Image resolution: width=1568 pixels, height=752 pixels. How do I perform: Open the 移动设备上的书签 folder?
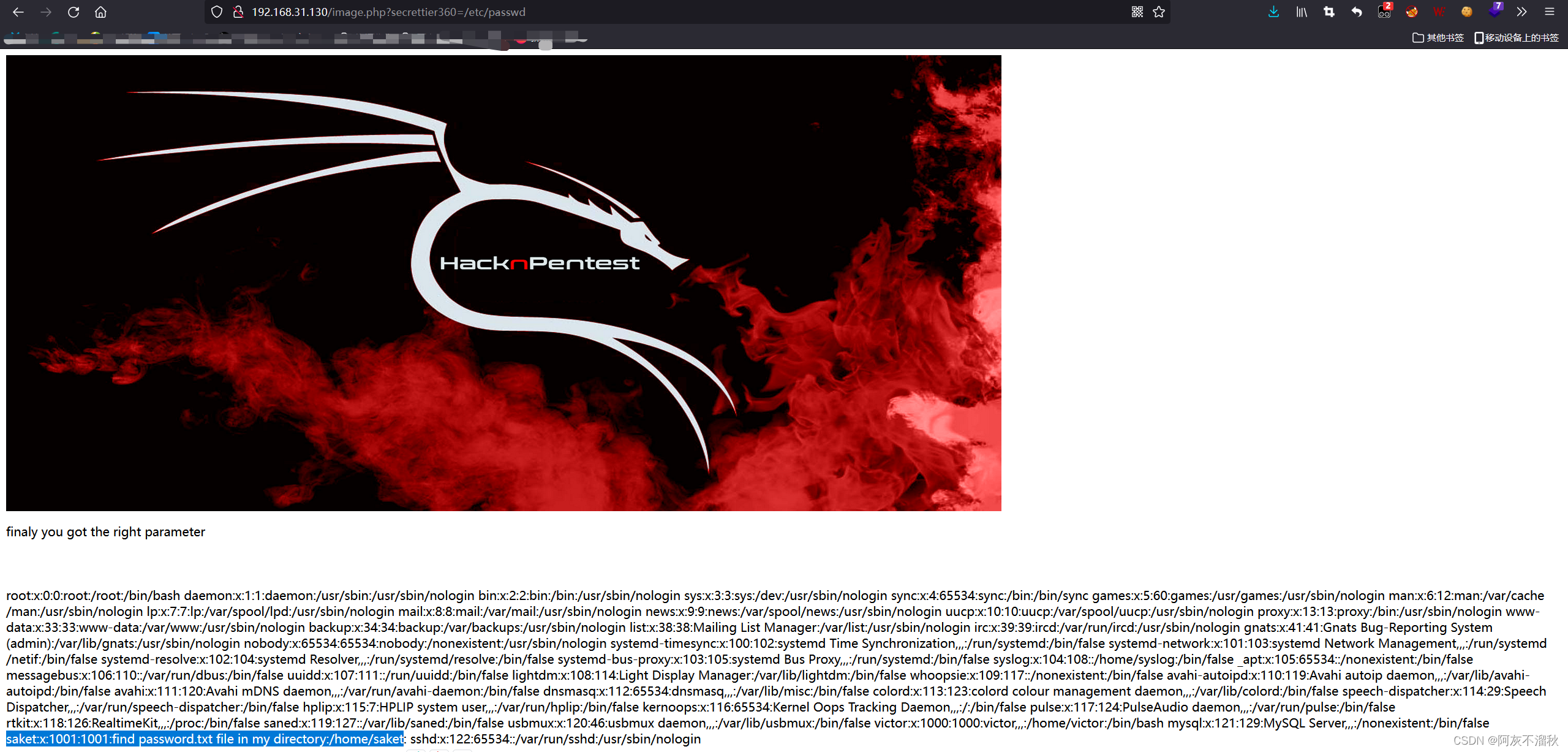click(x=1517, y=38)
